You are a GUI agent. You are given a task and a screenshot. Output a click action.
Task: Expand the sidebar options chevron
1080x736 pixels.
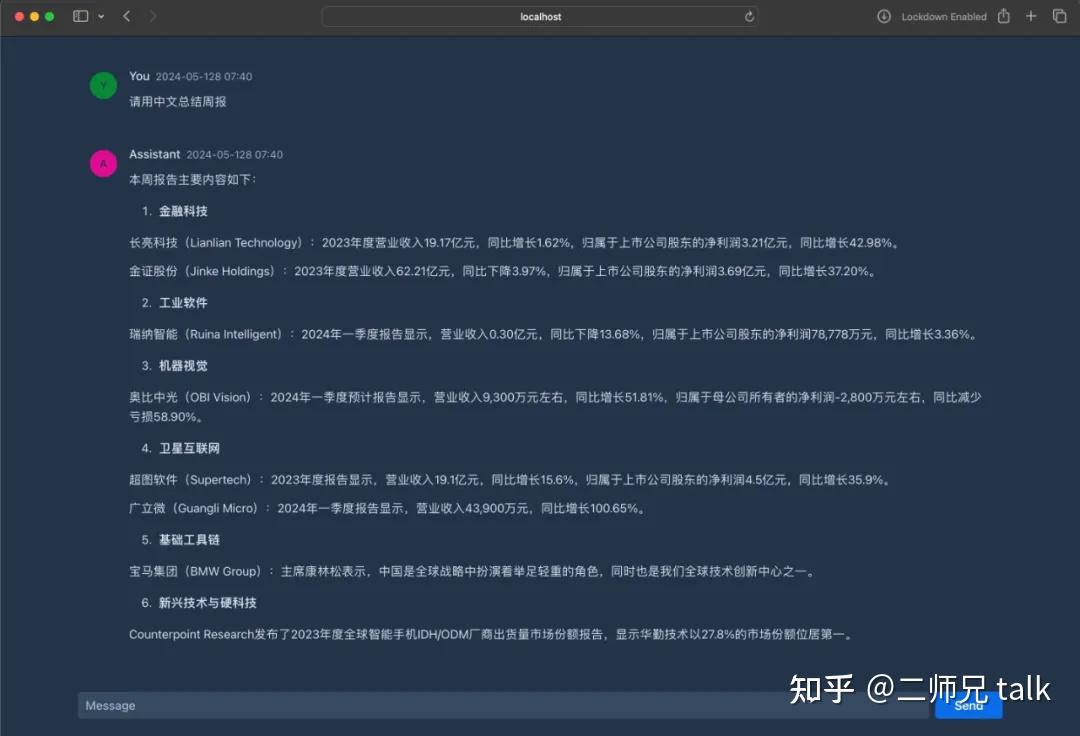click(103, 16)
